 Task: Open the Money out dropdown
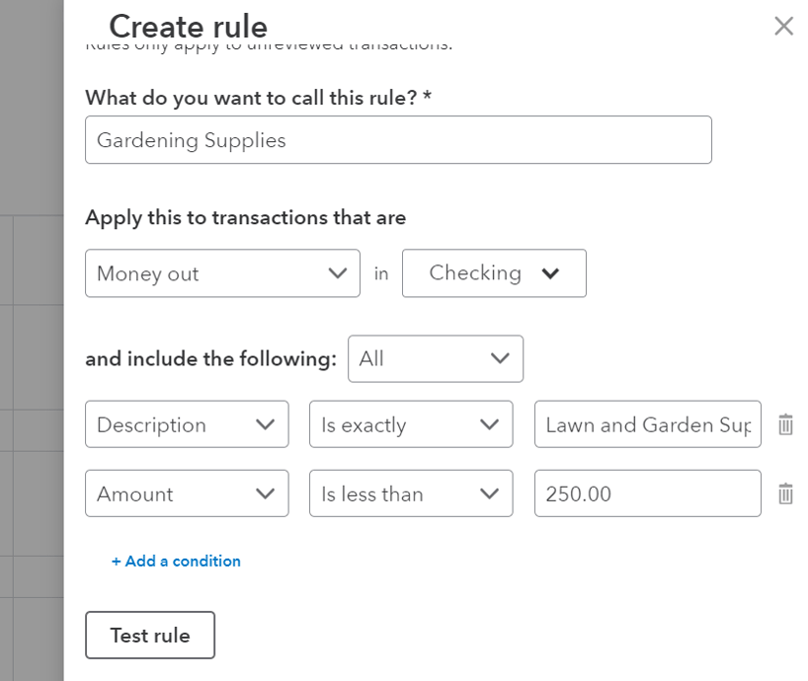[x=222, y=273]
